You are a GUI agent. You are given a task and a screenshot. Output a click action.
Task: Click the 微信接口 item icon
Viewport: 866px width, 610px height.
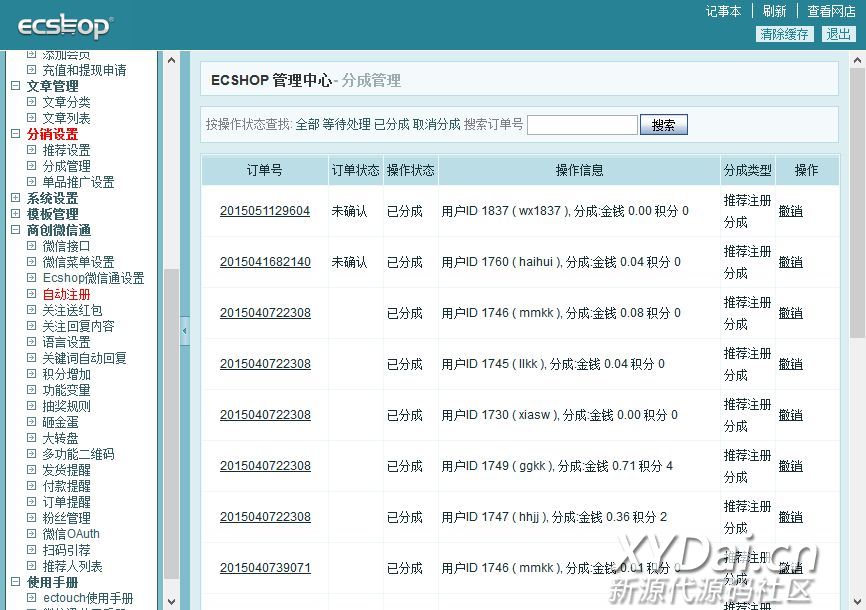[x=31, y=245]
